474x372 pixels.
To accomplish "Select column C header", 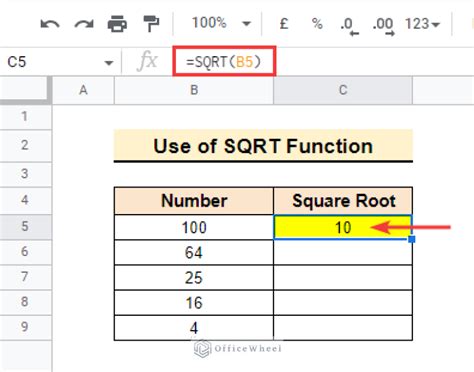I will coord(343,90).
